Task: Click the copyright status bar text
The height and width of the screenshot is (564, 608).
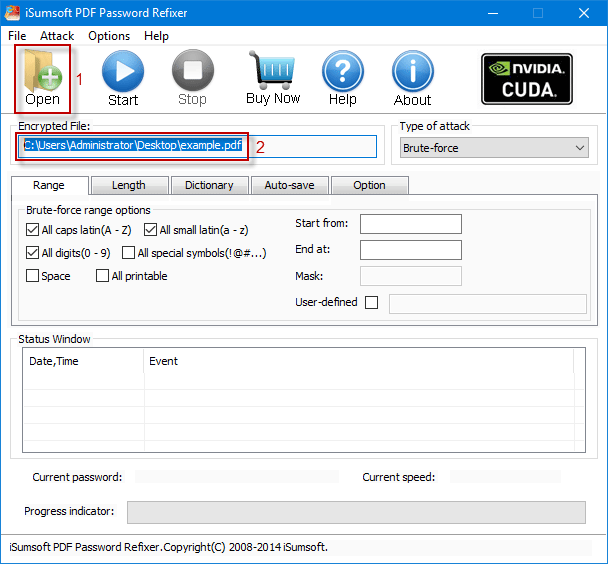Action: click(x=168, y=547)
